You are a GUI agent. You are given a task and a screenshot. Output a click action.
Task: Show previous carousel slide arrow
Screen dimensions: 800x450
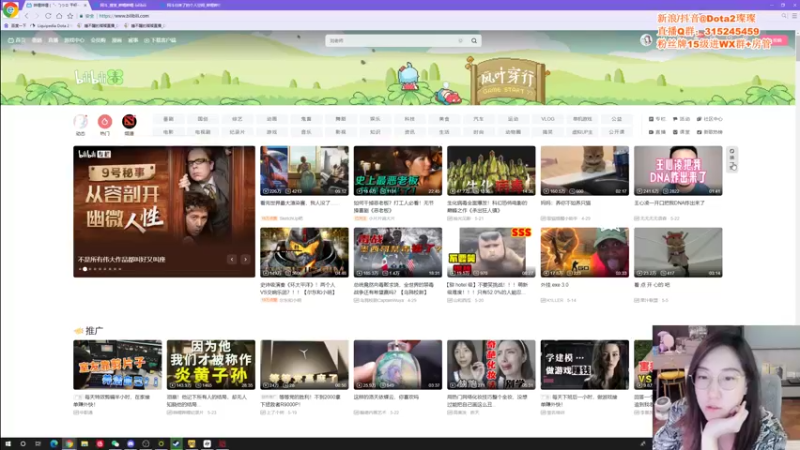tap(232, 259)
